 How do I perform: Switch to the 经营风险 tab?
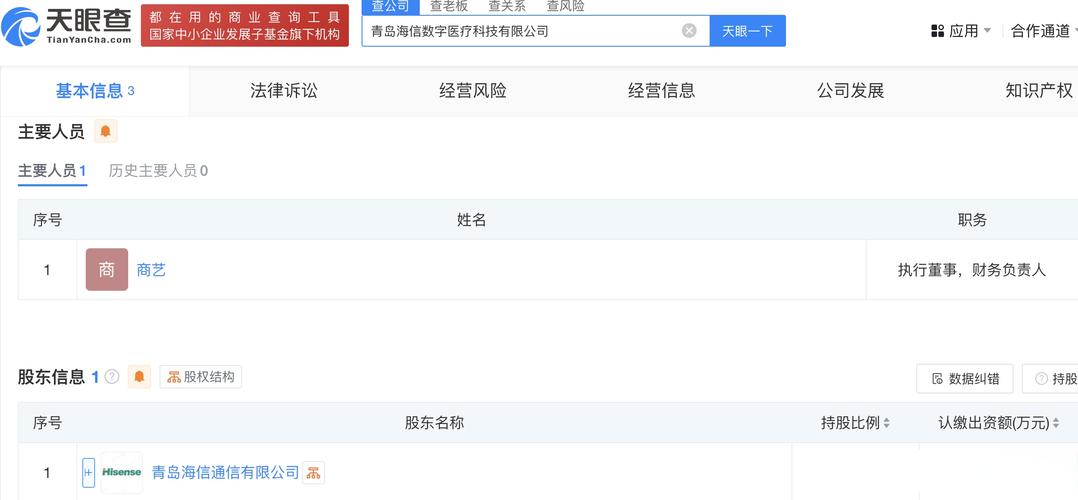click(x=473, y=91)
